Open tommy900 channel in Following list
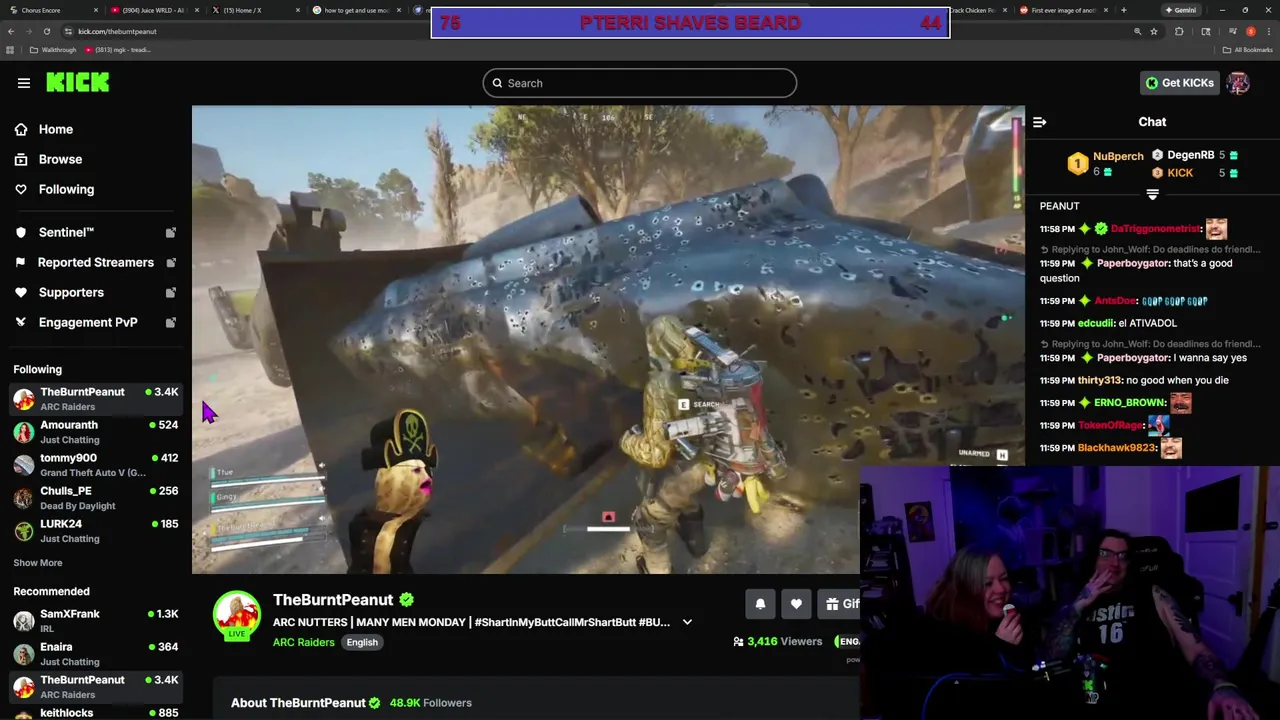1280x720 pixels. coord(95,465)
